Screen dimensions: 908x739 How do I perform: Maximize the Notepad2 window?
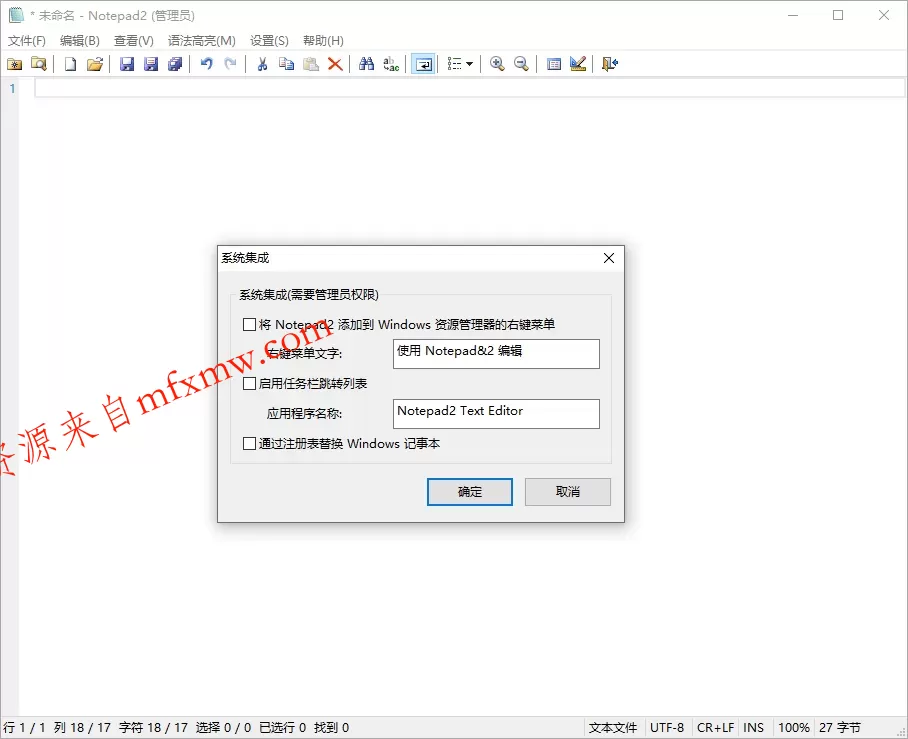838,15
